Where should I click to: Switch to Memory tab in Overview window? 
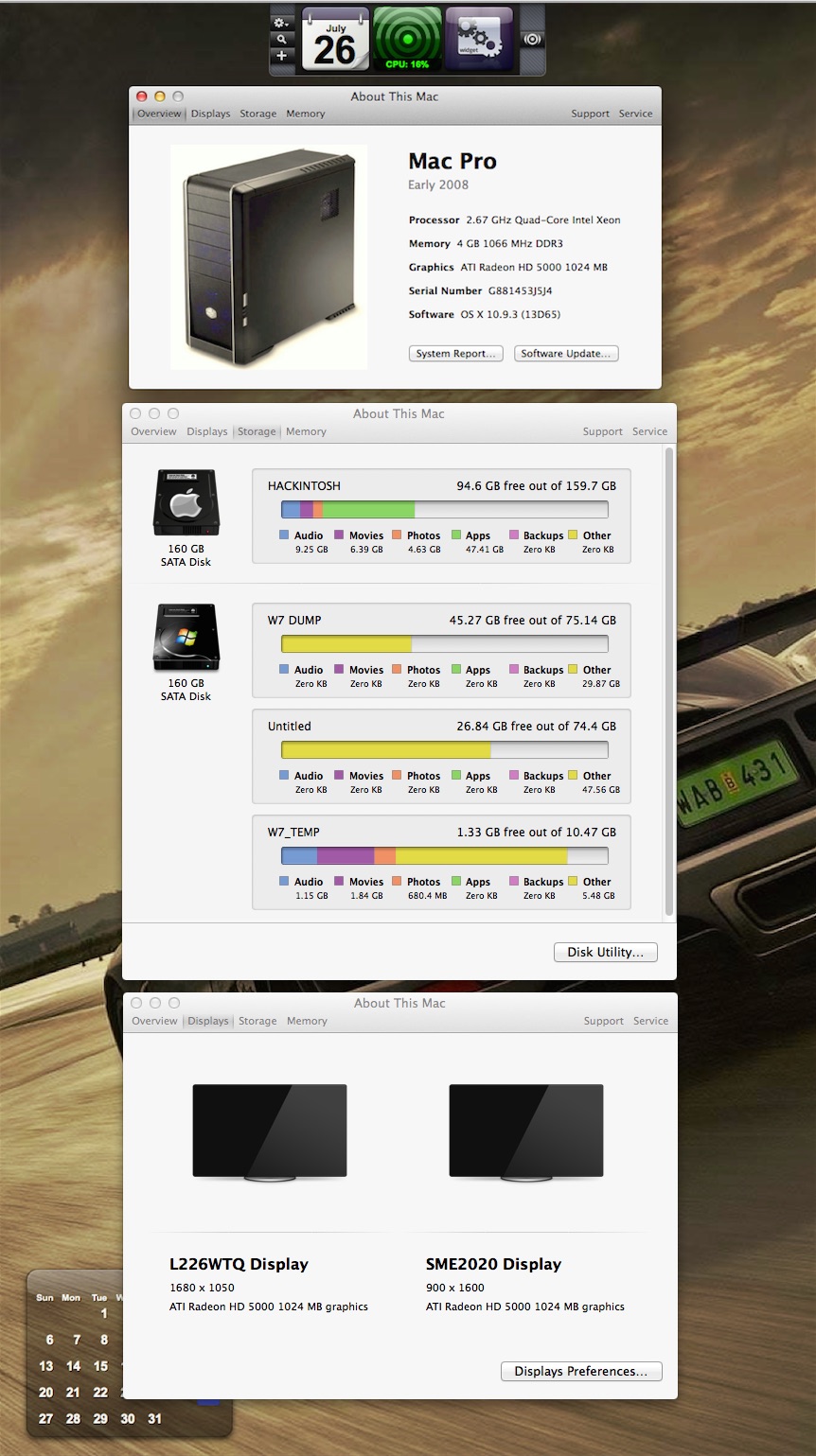point(306,114)
